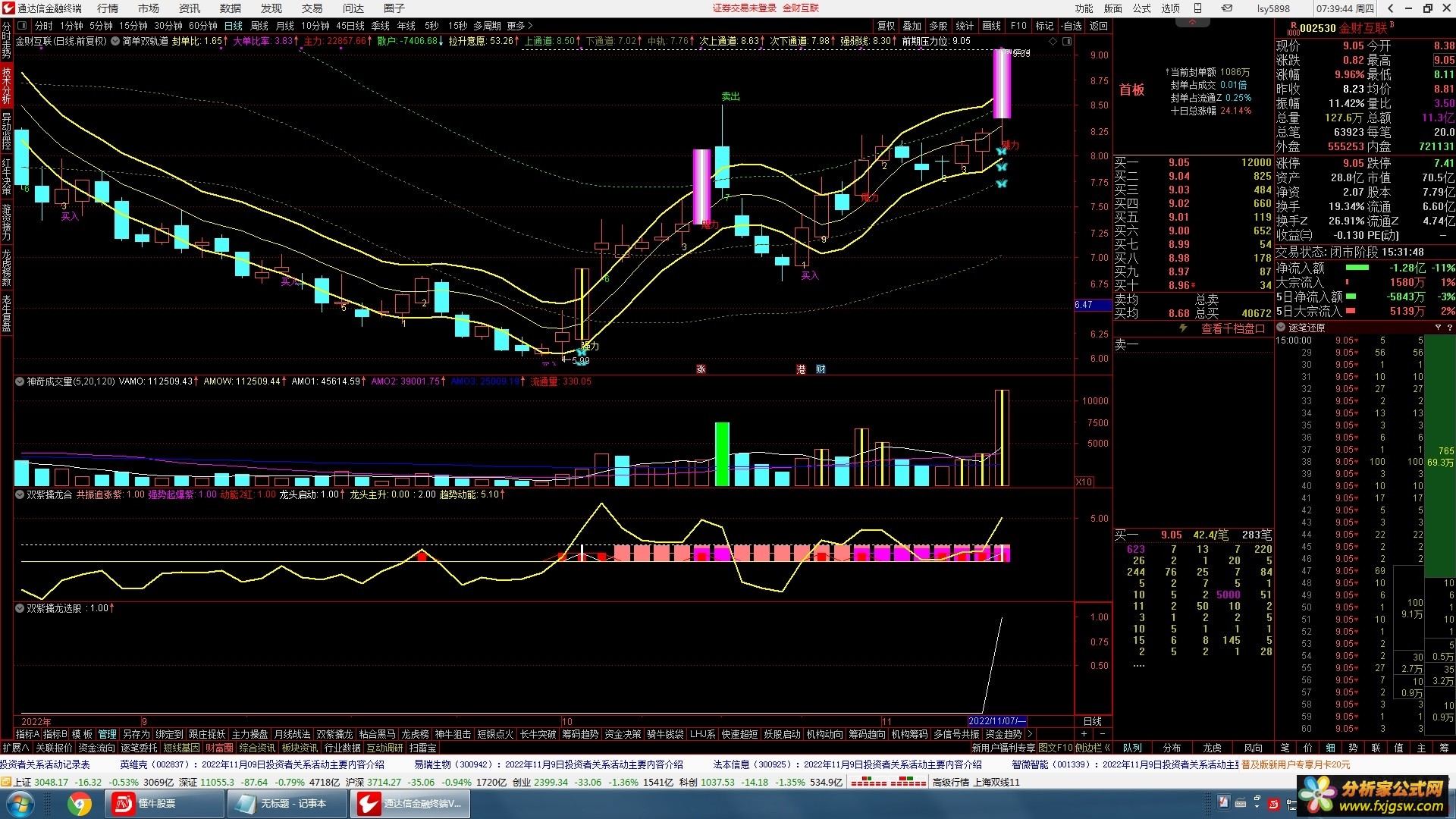Open Chrome from the taskbar
Screen dimensions: 1456x819
pyautogui.click(x=79, y=804)
